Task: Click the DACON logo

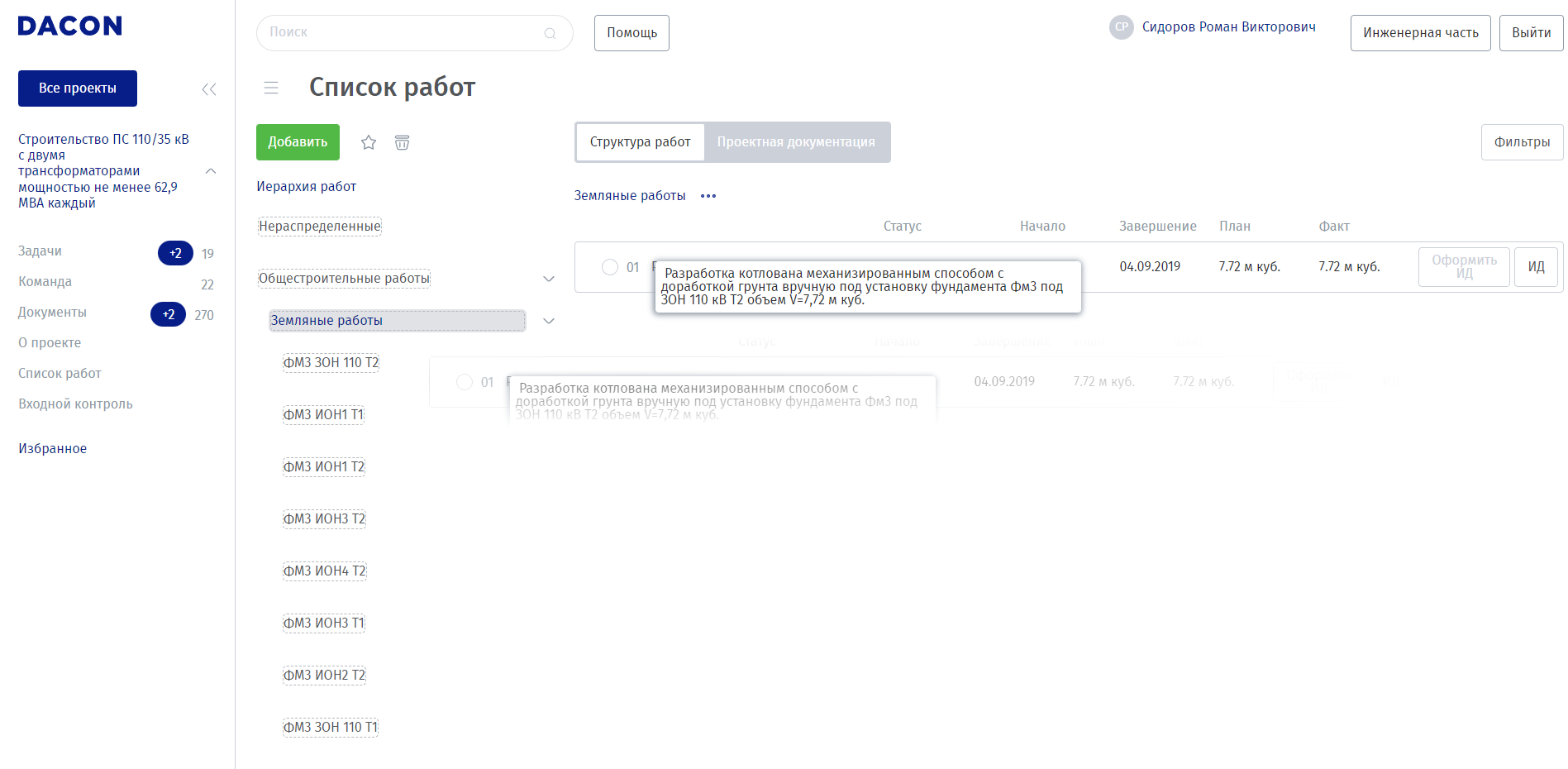Action: (x=69, y=26)
